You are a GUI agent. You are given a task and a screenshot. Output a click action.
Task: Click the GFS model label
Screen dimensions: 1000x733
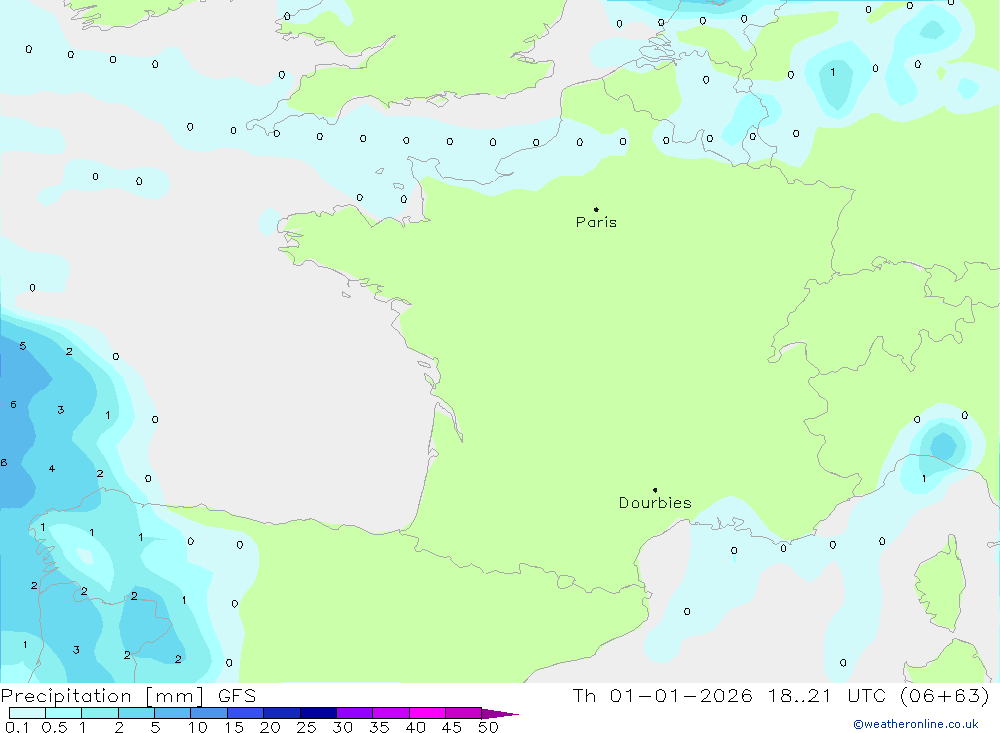[237, 695]
